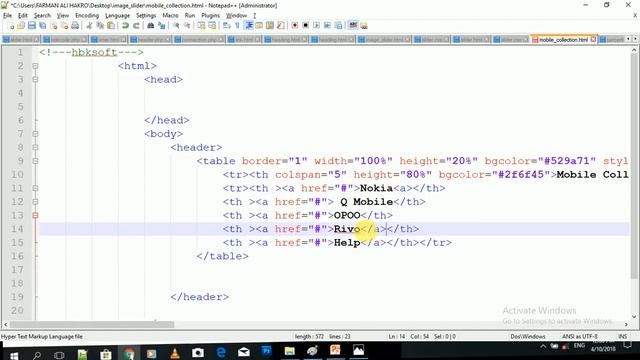The height and width of the screenshot is (360, 640).
Task: Open the Windows Start menu
Action: pyautogui.click(x=13, y=355)
